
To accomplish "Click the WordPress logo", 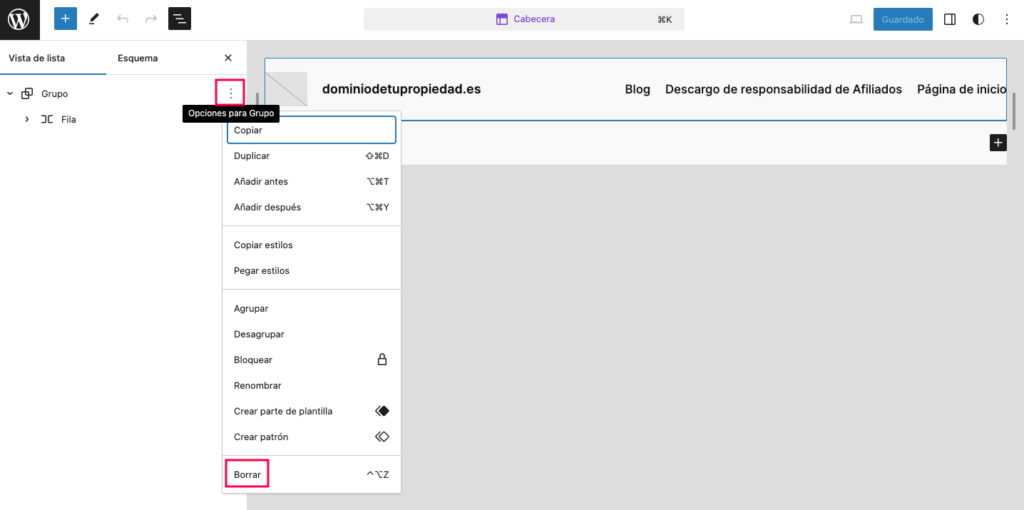I will (20, 20).
